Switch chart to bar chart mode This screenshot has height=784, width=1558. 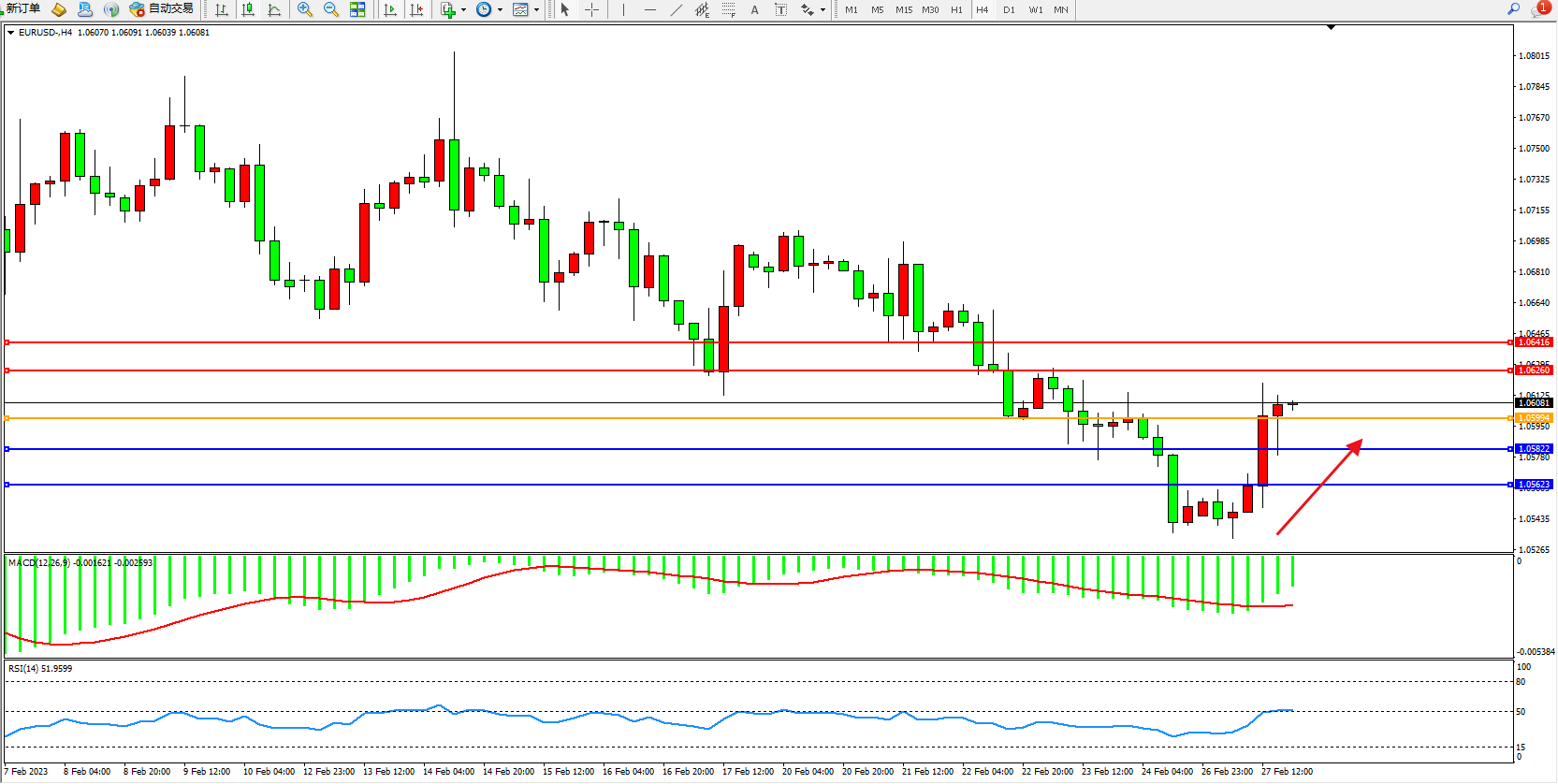pos(222,9)
